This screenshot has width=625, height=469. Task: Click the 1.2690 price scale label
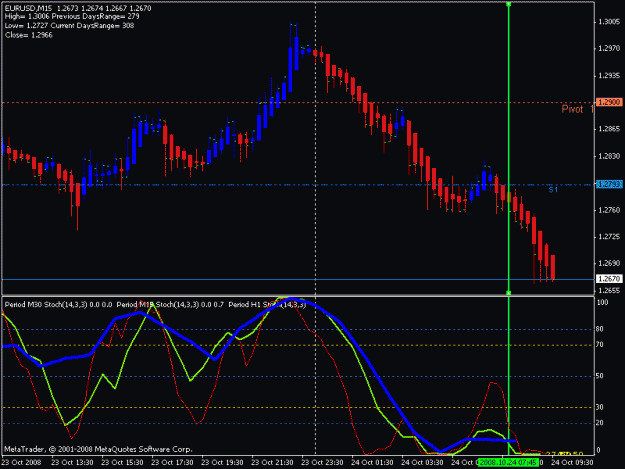click(x=609, y=263)
